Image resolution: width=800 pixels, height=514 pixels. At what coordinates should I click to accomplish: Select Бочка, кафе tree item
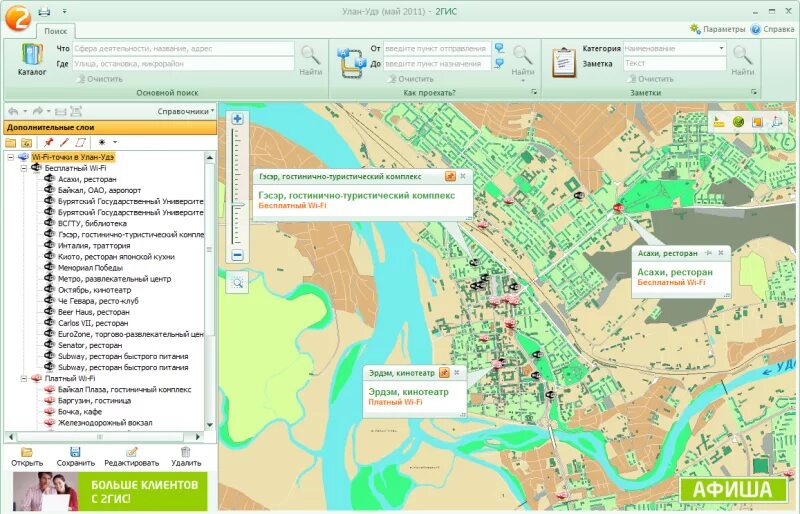click(x=80, y=412)
